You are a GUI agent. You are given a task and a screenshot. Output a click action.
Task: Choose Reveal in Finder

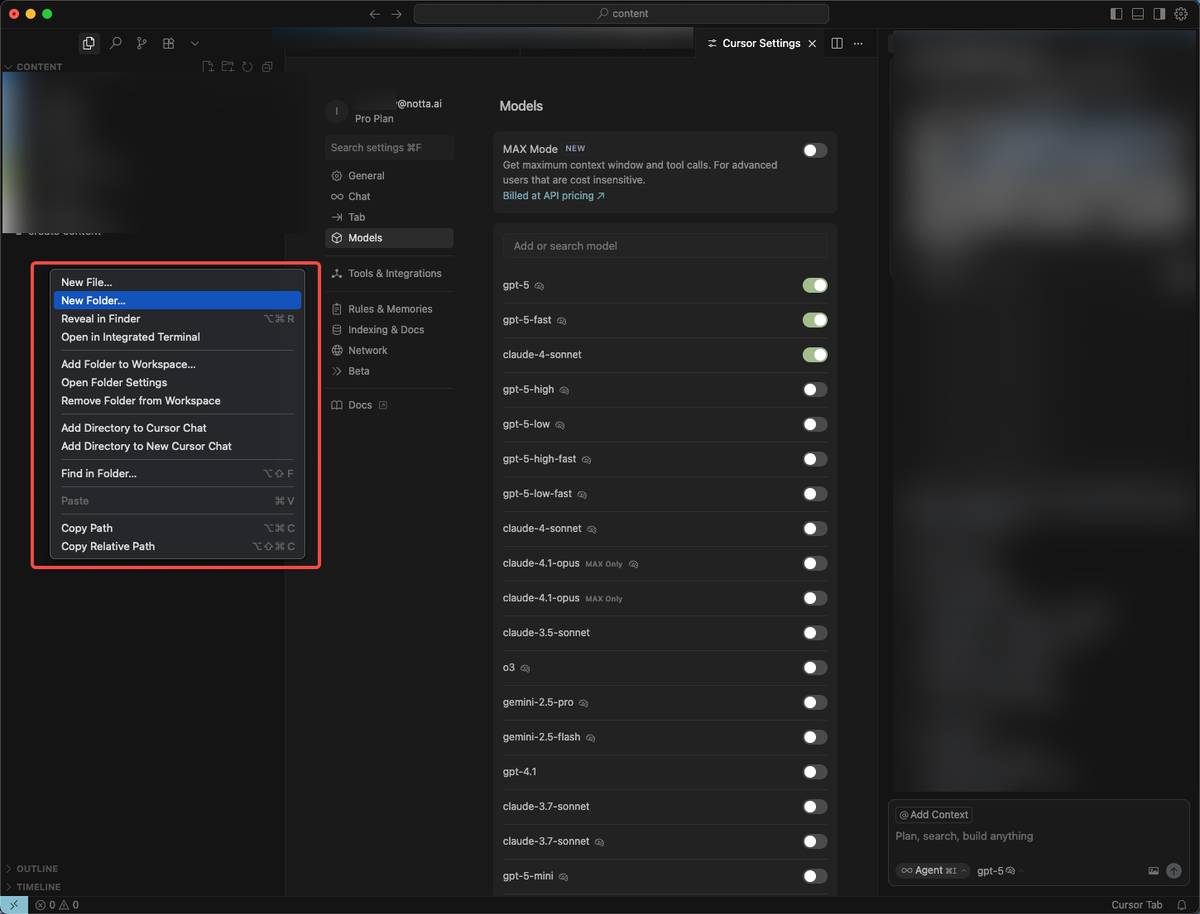tap(177, 319)
